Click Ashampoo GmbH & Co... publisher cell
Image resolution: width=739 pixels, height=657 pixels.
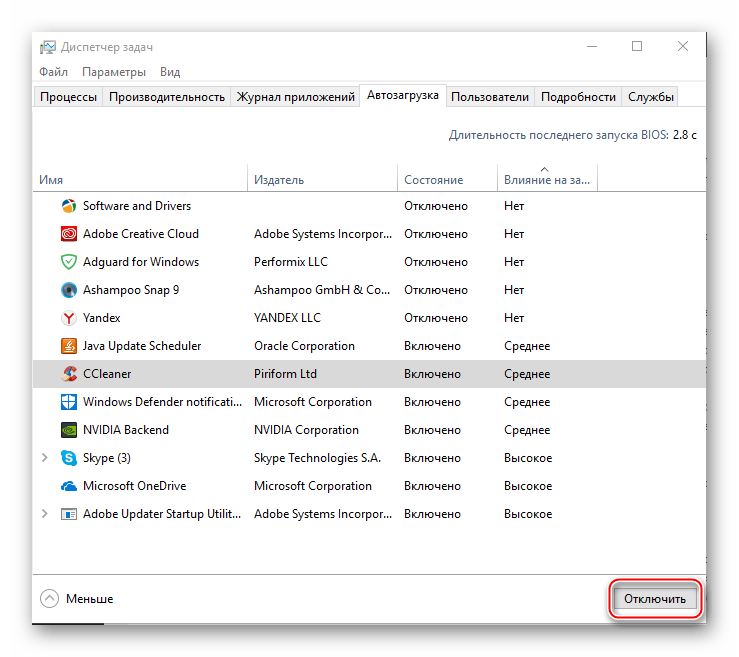[322, 290]
